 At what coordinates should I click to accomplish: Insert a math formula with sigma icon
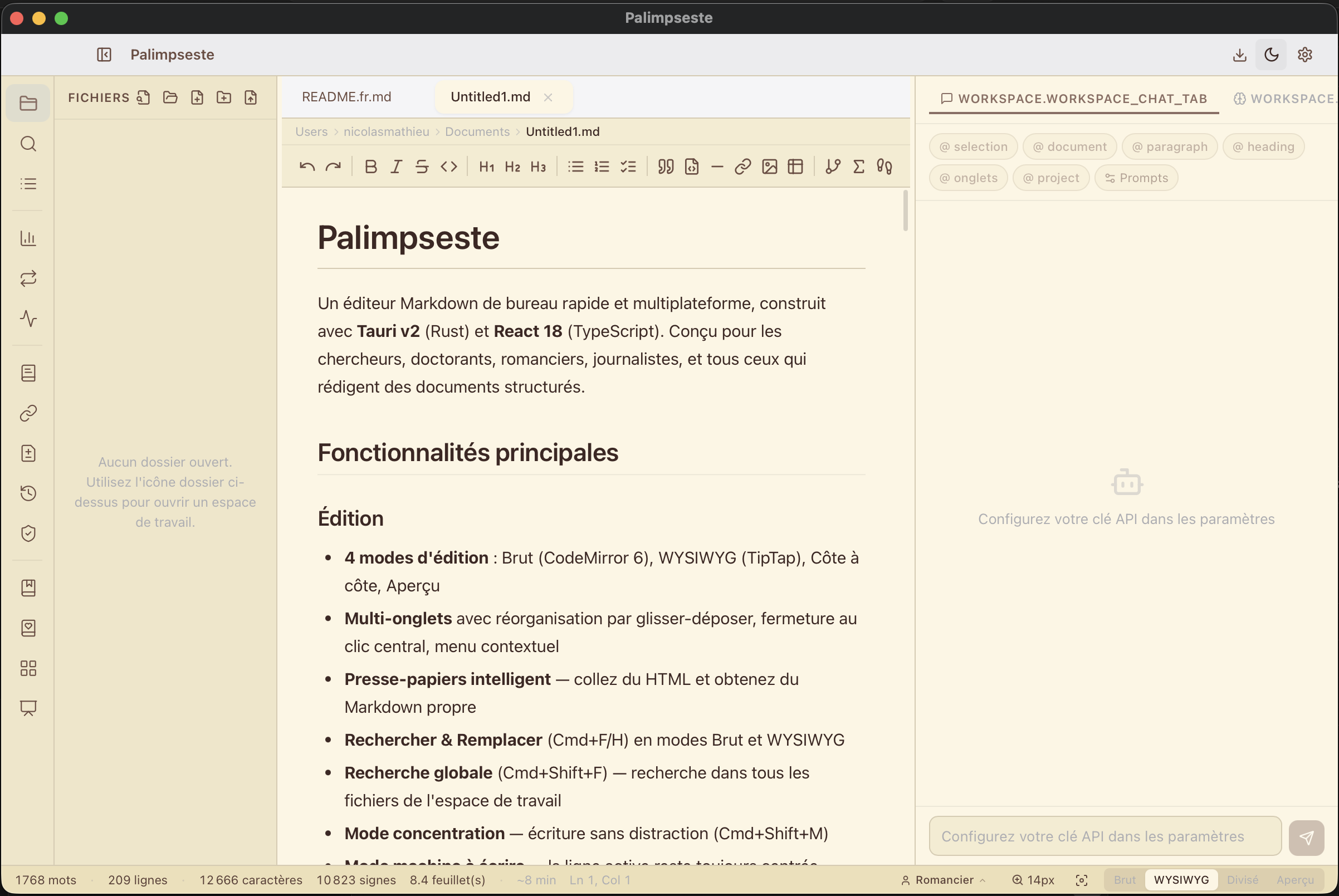858,167
